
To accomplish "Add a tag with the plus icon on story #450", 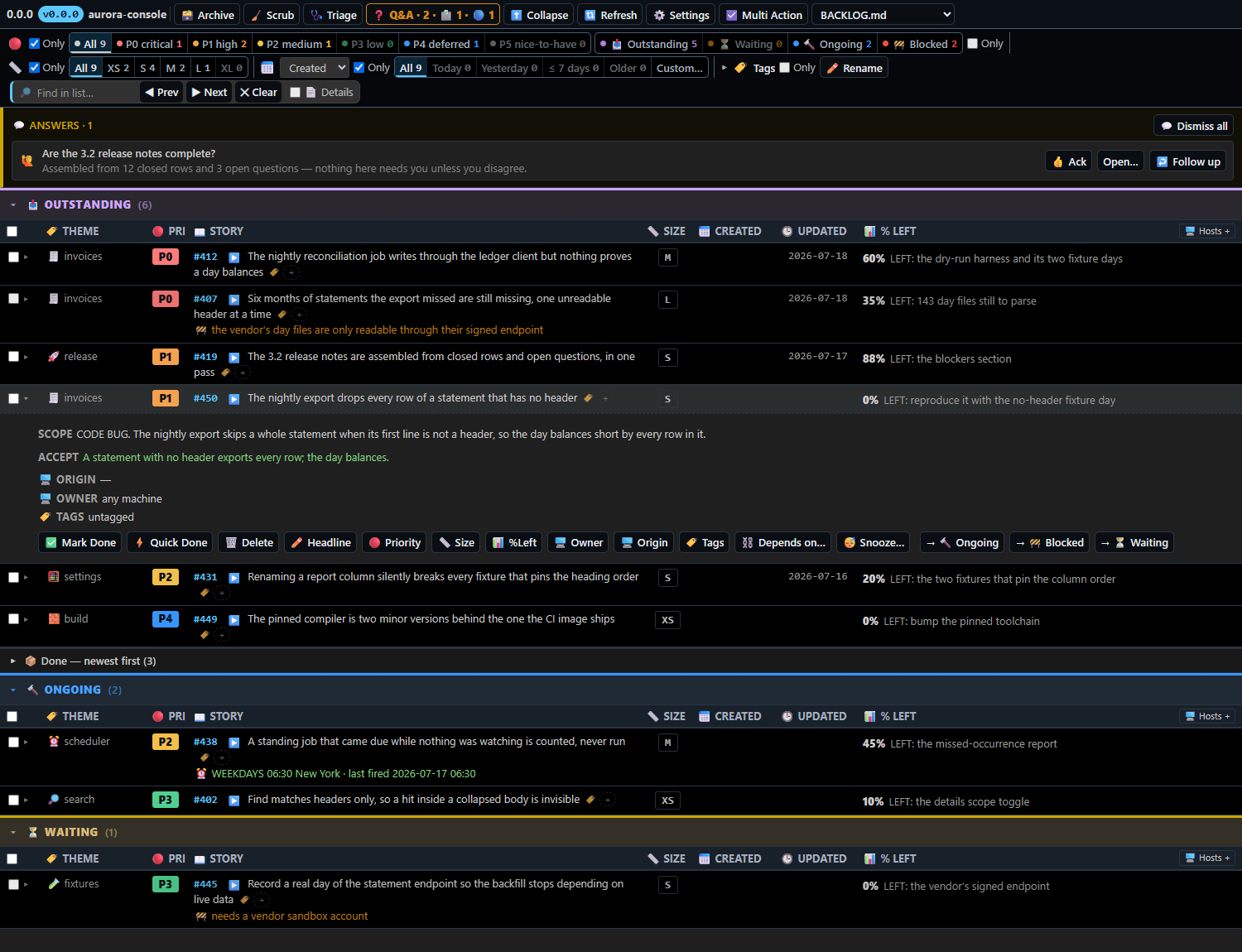I will [605, 398].
